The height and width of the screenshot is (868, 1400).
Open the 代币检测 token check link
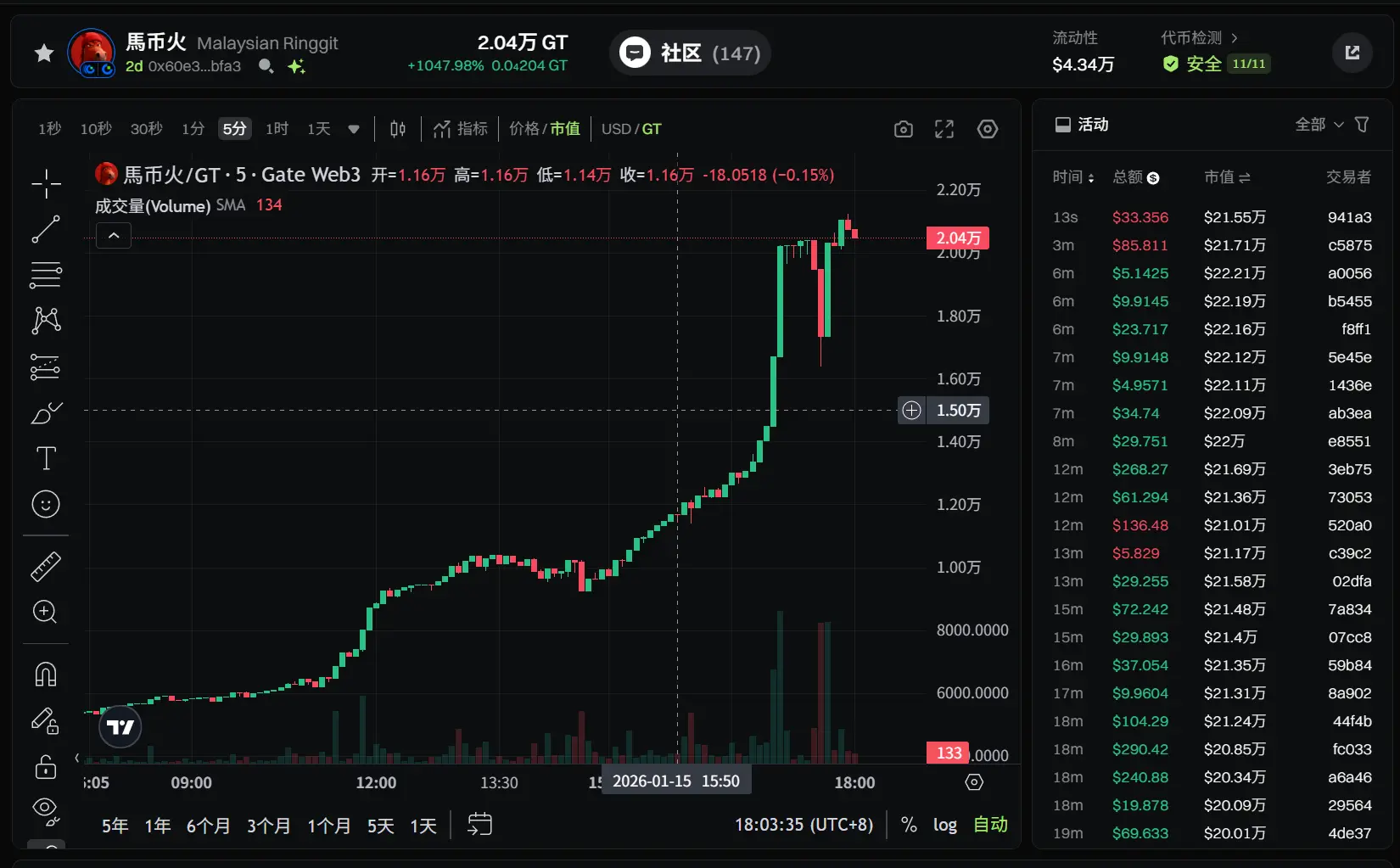(x=1199, y=37)
